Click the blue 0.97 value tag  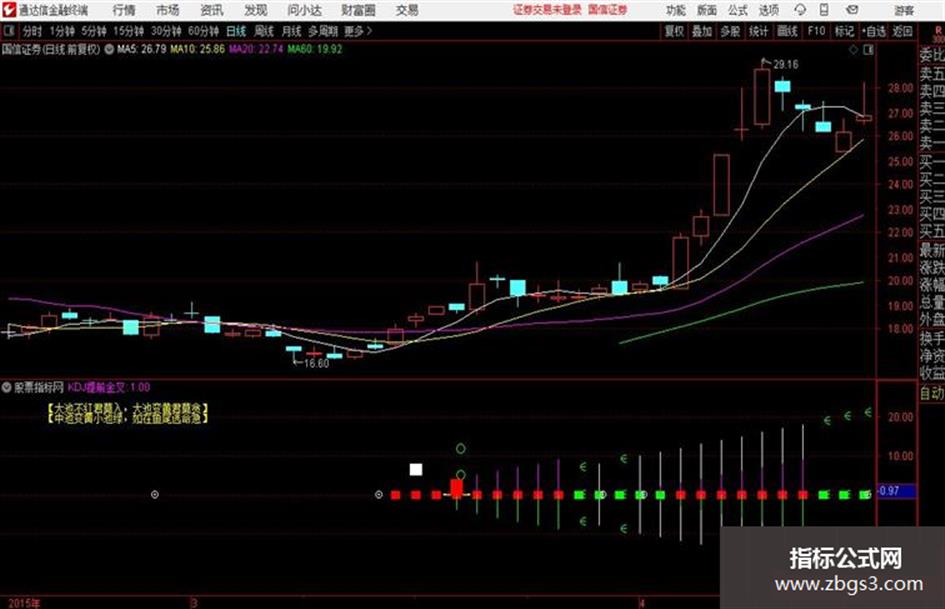pos(898,491)
